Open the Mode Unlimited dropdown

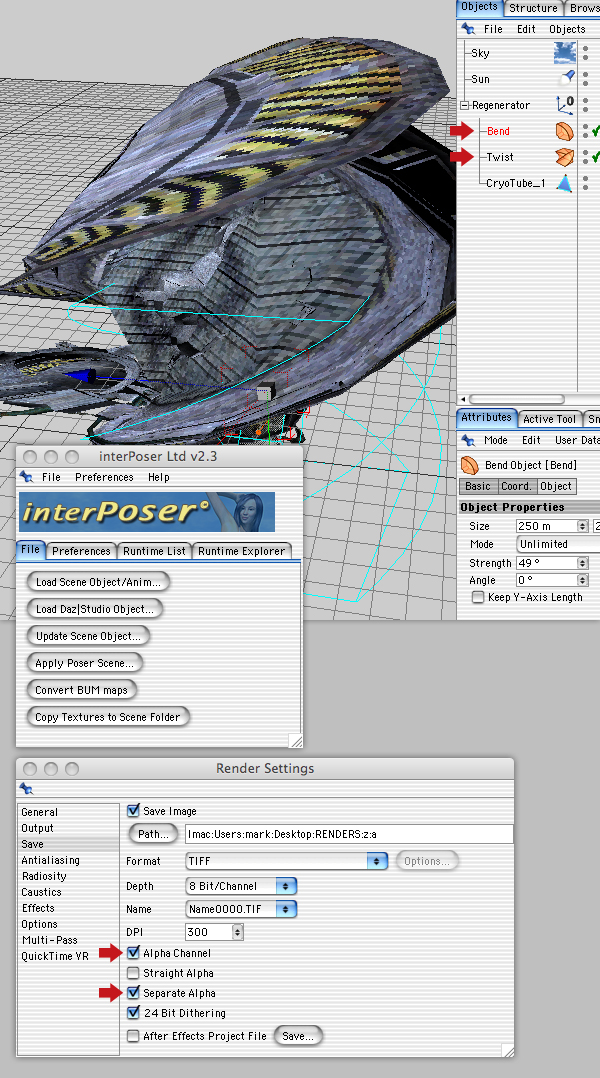[x=558, y=544]
